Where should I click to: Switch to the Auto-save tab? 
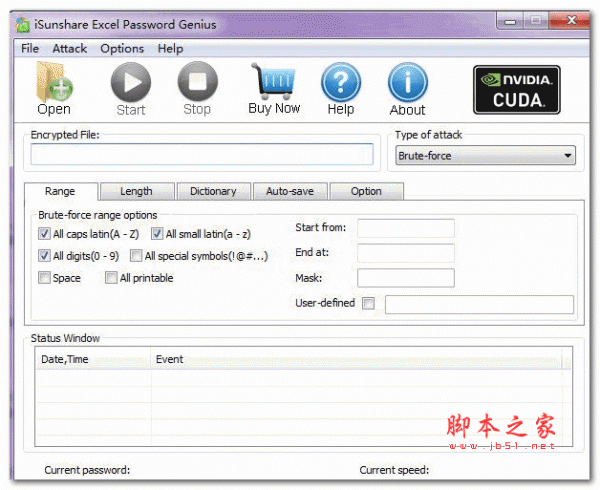[290, 191]
